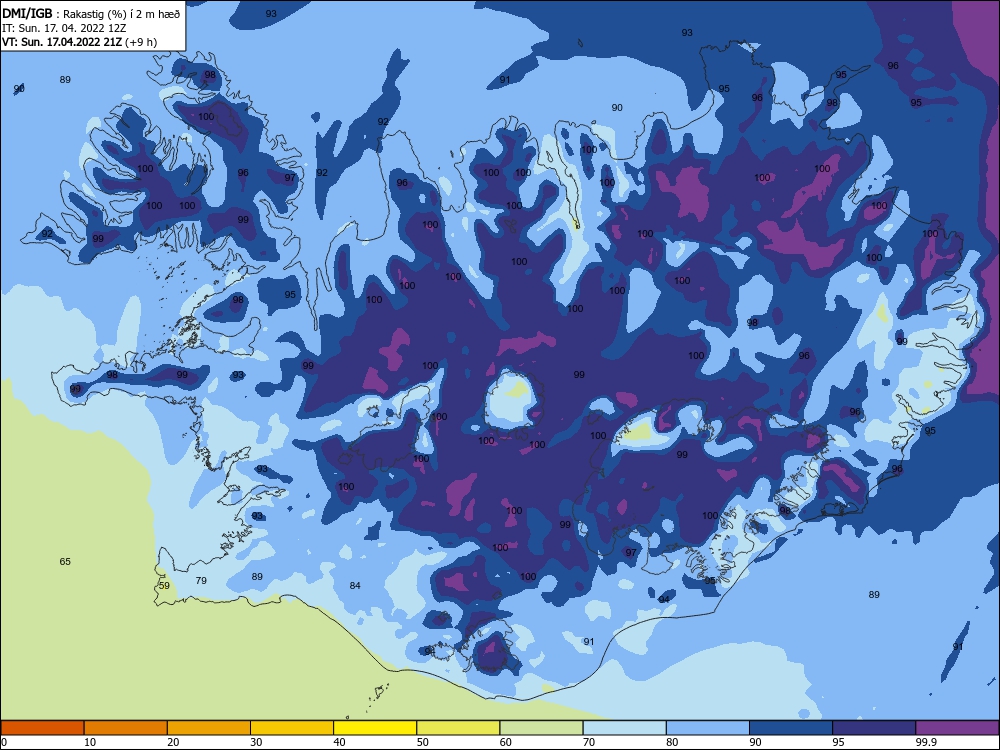Click the light blue 80–90 legend swatch

[x=708, y=728]
